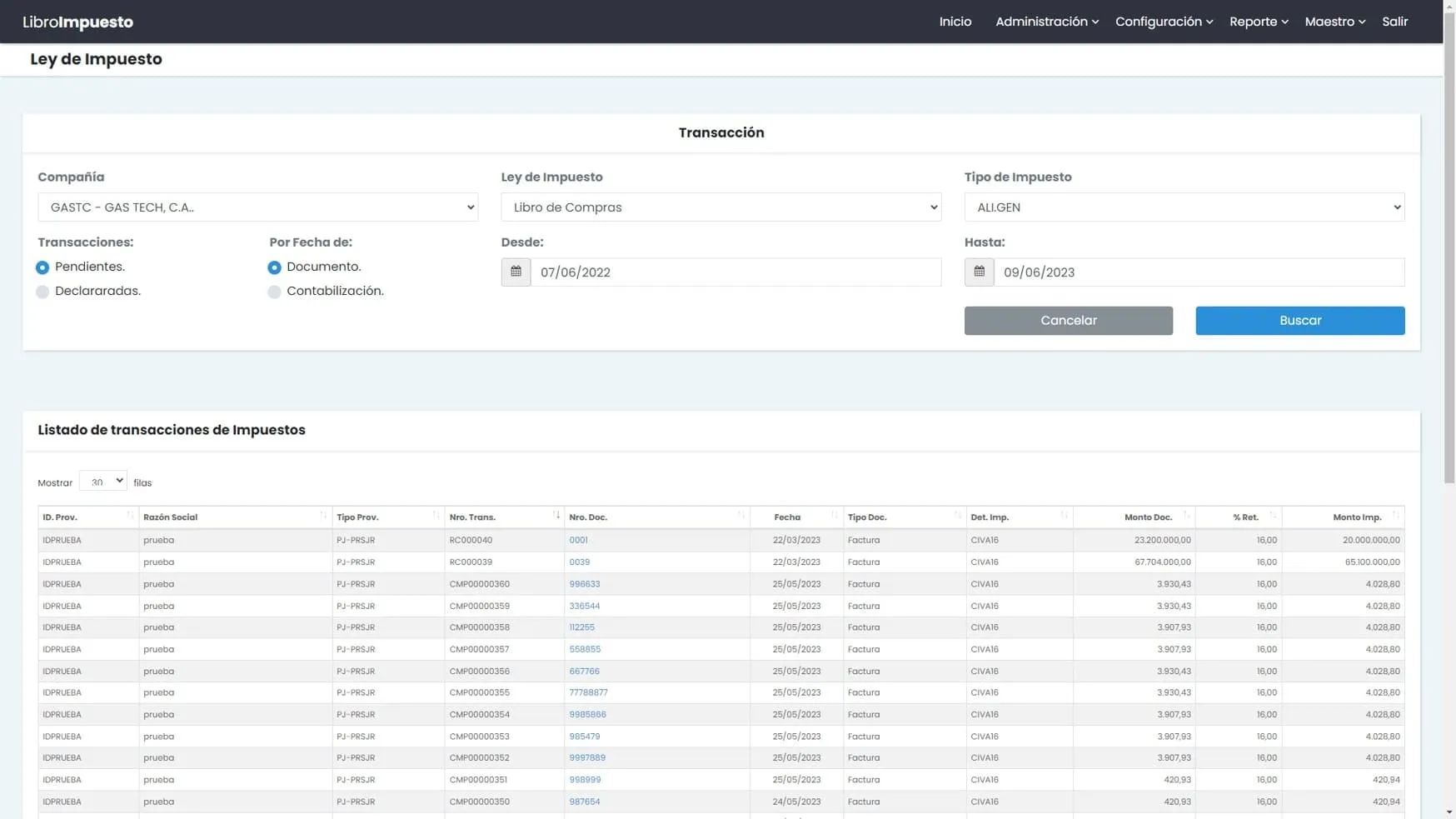Open document number 9997889
This screenshot has height=819, width=1456.
587,757
